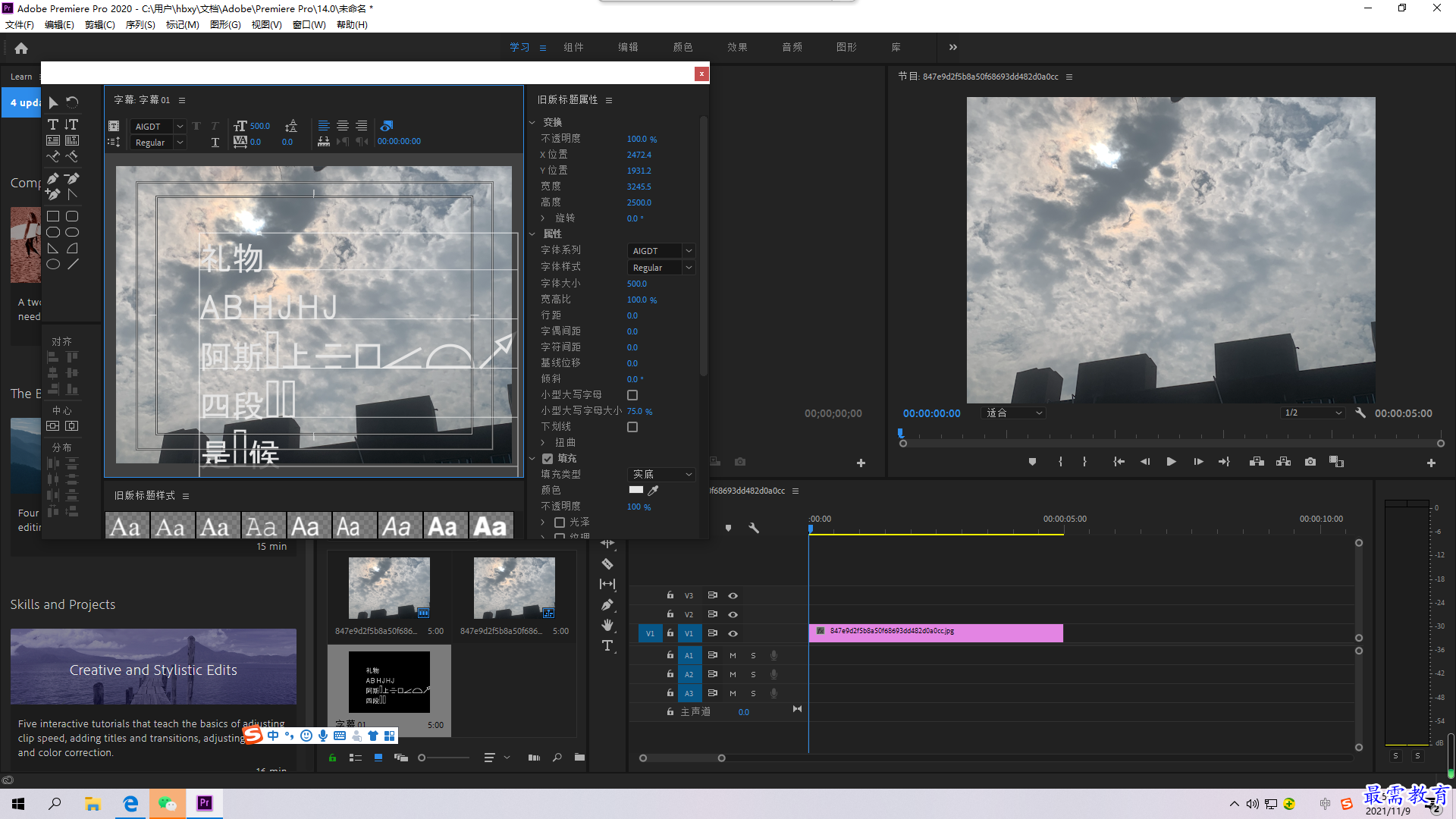
Task: Open playback resolution 1/2 dropdown
Action: coord(1313,413)
